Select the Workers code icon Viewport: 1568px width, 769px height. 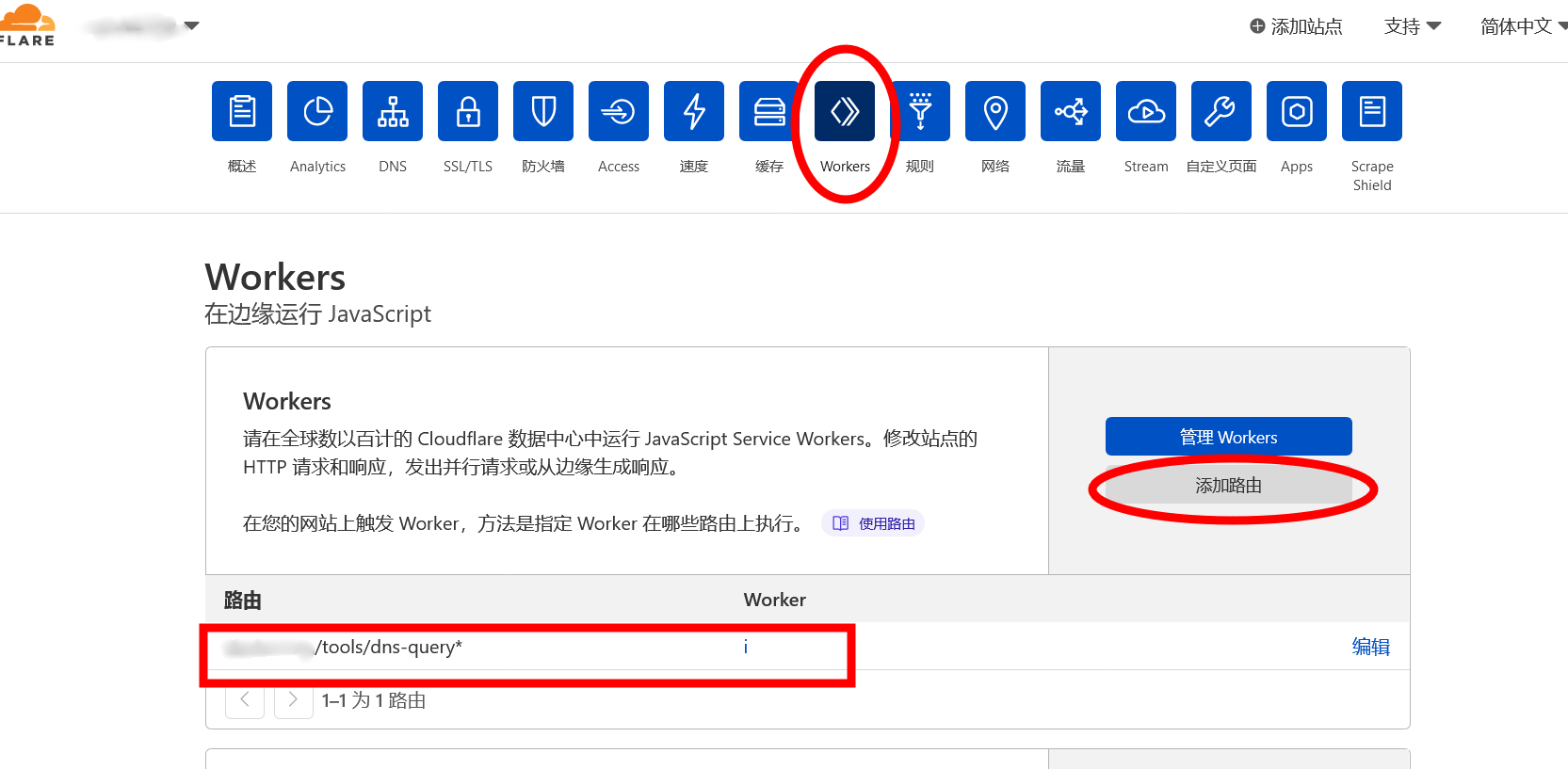(845, 111)
